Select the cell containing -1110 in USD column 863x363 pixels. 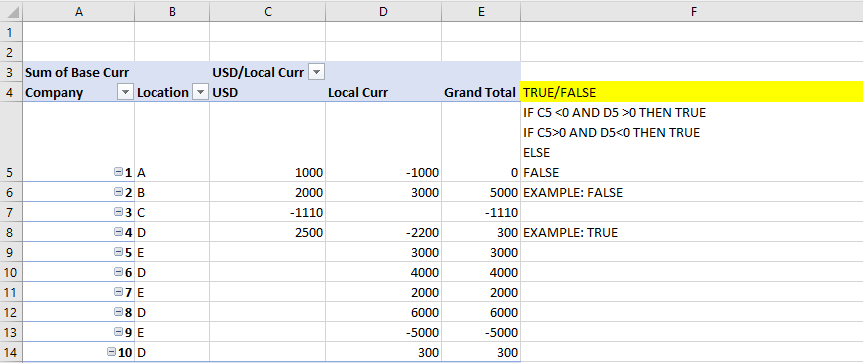pyautogui.click(x=267, y=212)
